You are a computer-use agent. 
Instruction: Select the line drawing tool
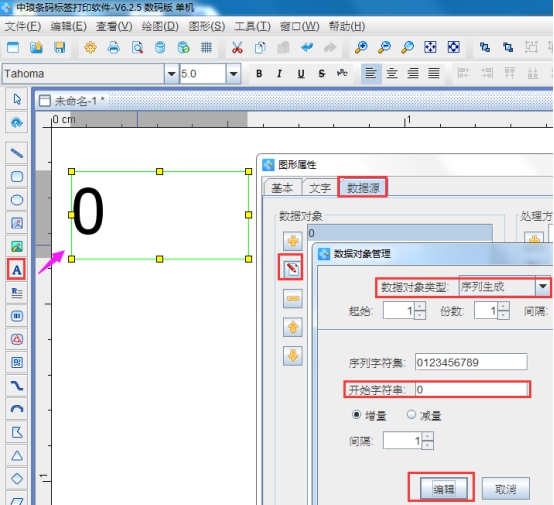tap(17, 153)
